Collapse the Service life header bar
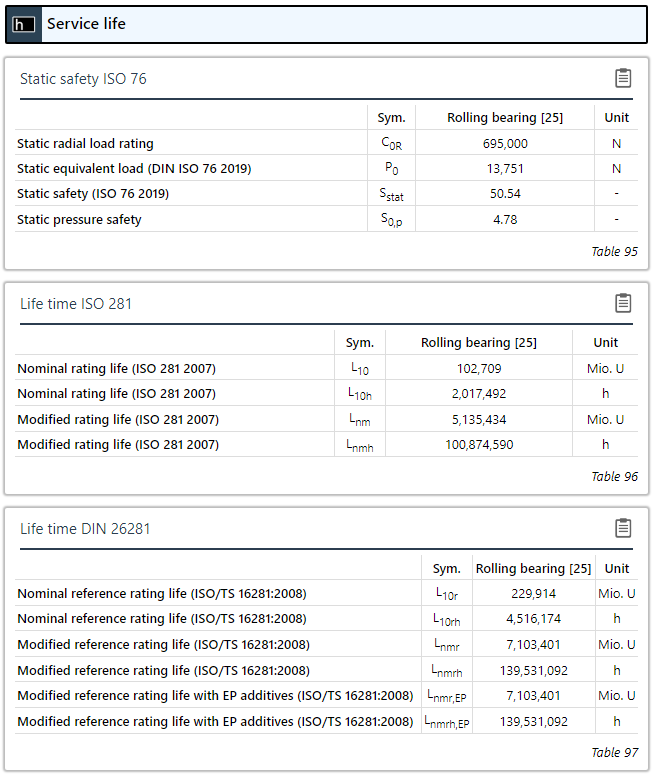Viewport: 653px width, 775px height. (x=326, y=24)
